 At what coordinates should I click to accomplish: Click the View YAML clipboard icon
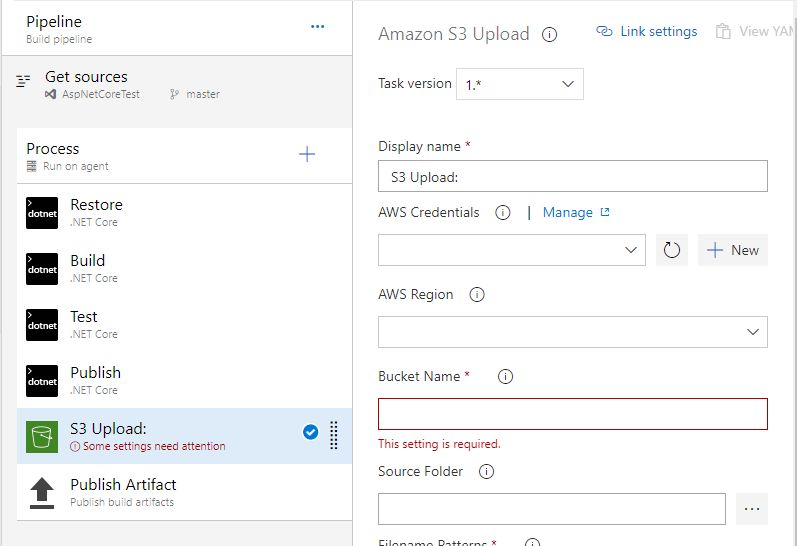[723, 32]
